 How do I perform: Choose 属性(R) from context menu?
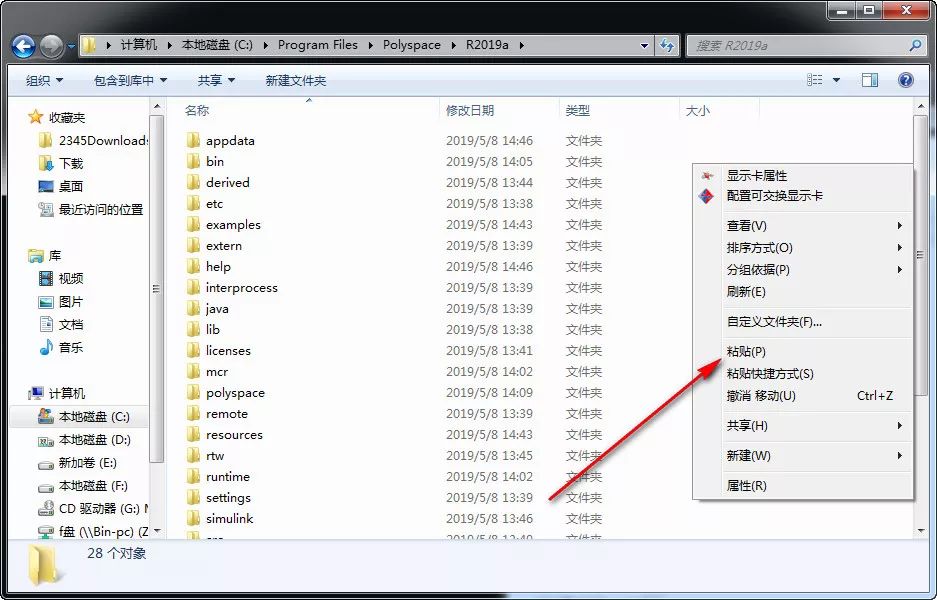(803, 486)
